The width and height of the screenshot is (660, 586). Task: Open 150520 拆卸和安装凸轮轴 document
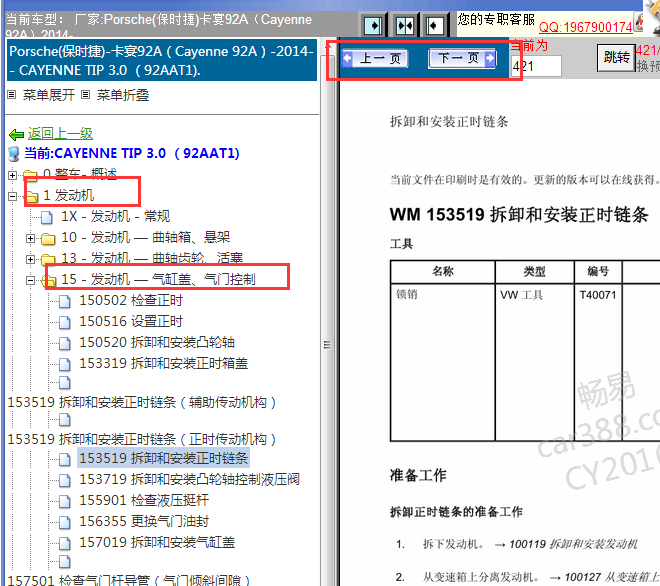157,343
